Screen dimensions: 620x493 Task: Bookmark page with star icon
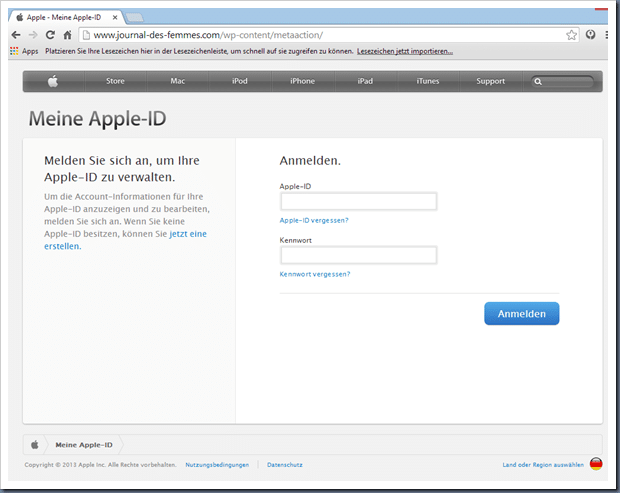571,35
